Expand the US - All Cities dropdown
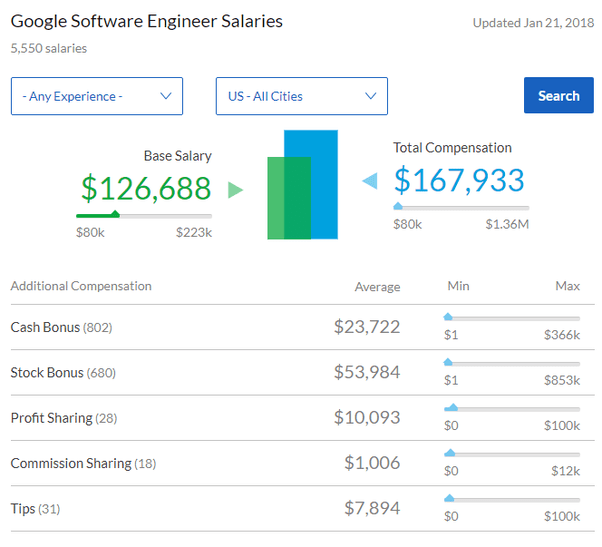This screenshot has height=547, width=602. pos(301,96)
